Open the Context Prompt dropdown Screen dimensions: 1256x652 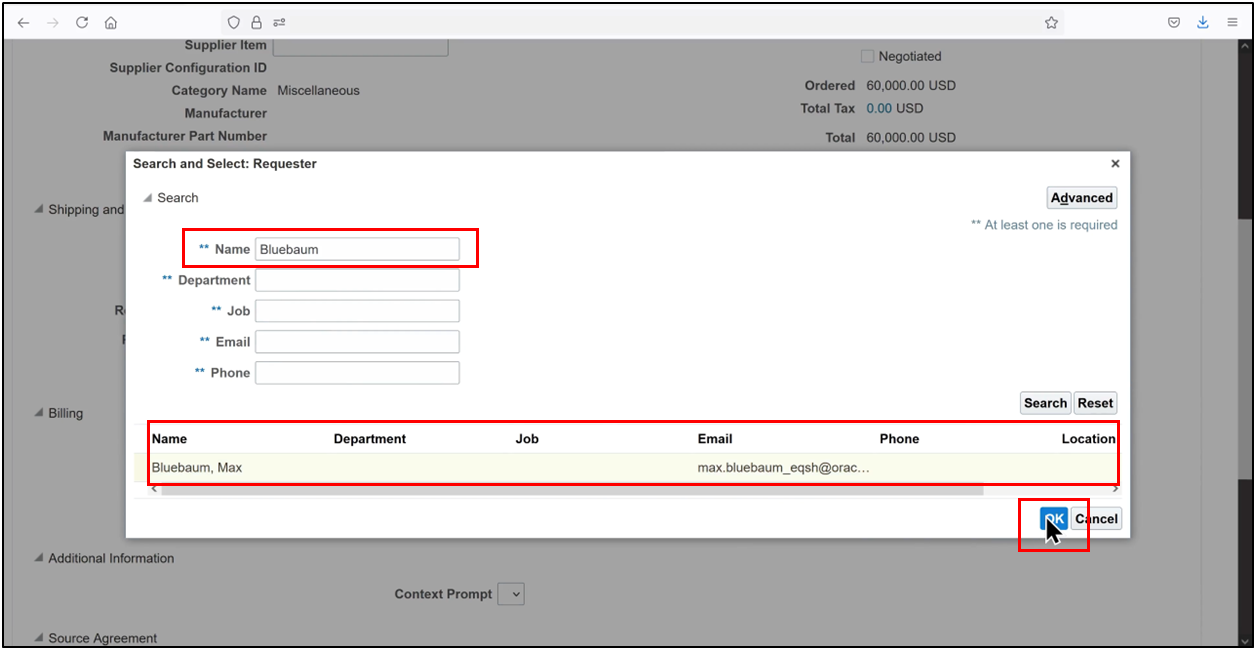pos(511,593)
